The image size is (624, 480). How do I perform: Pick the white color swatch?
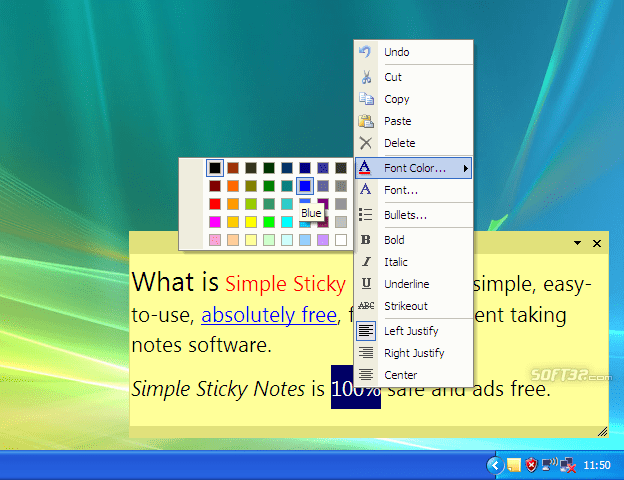(x=341, y=240)
